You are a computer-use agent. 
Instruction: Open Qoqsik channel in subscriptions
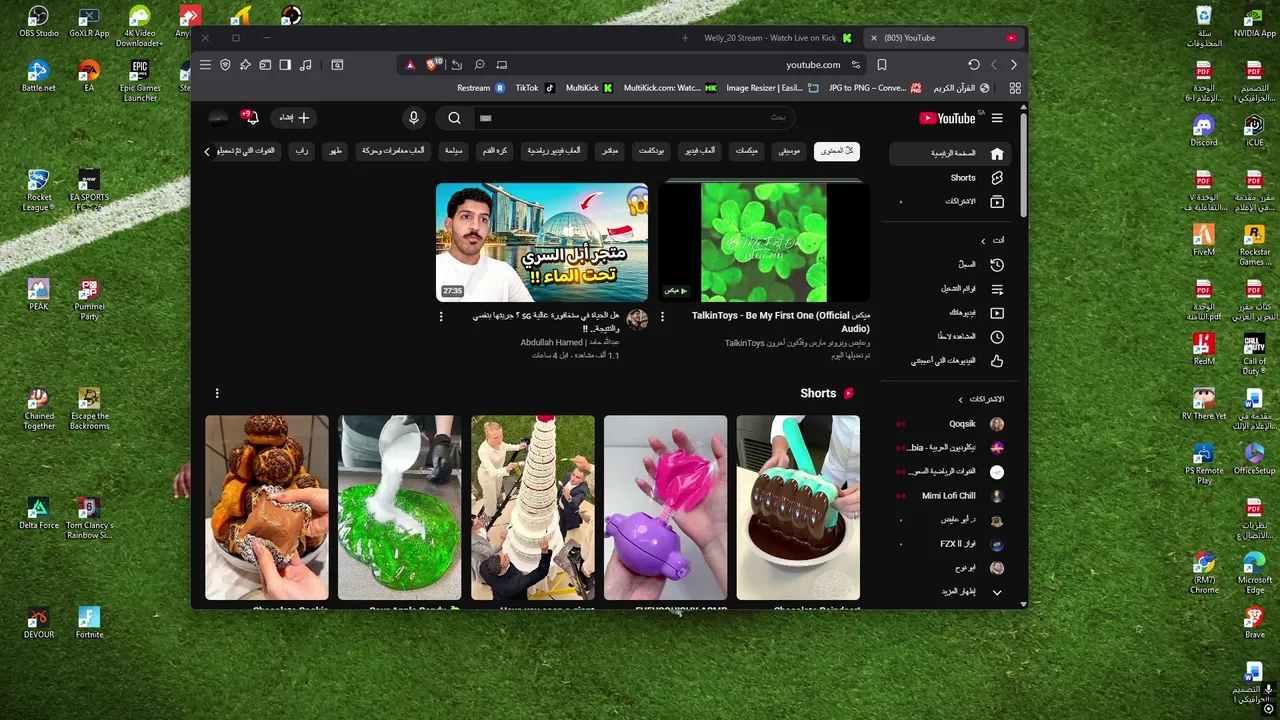(x=950, y=424)
